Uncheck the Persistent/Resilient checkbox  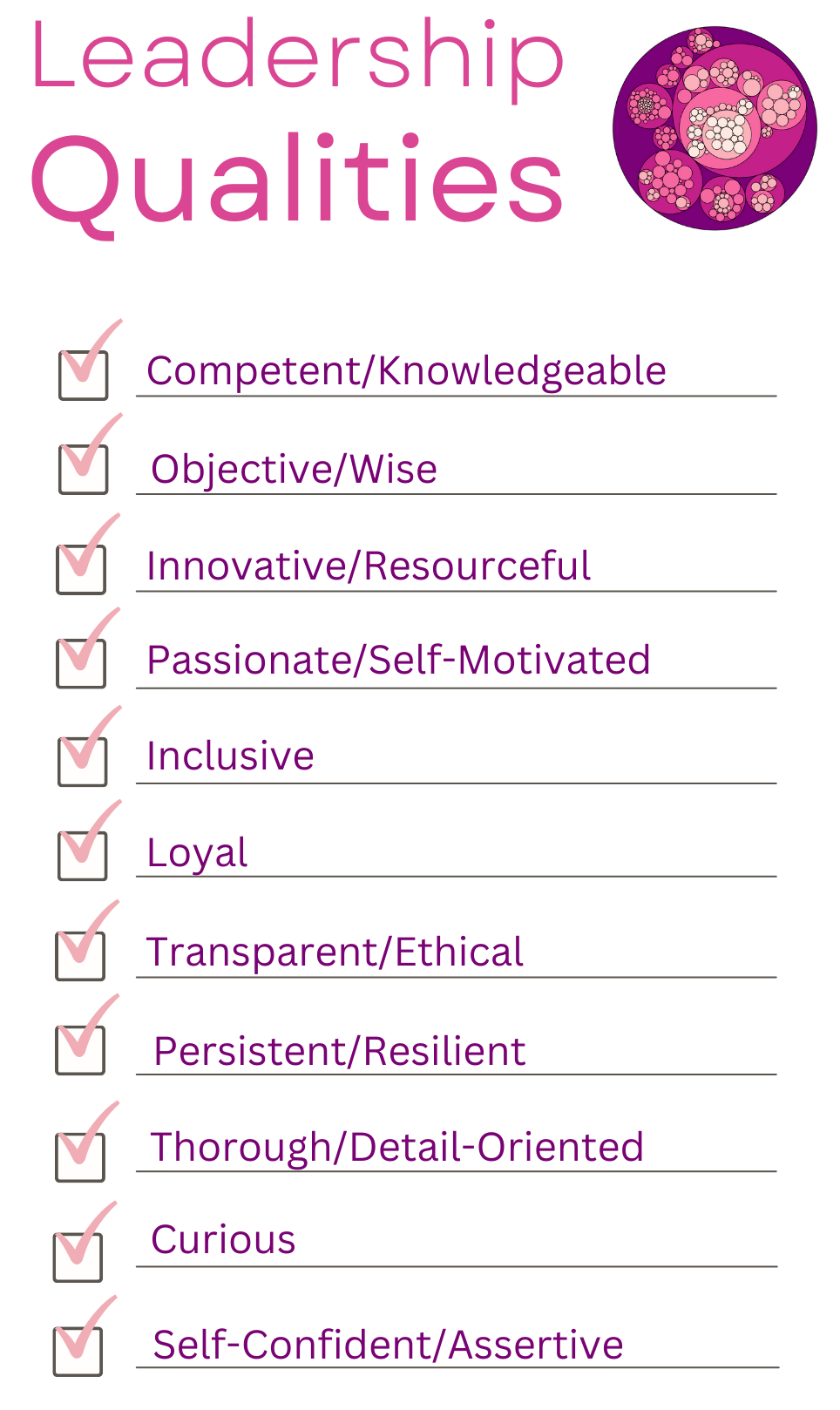click(81, 1050)
